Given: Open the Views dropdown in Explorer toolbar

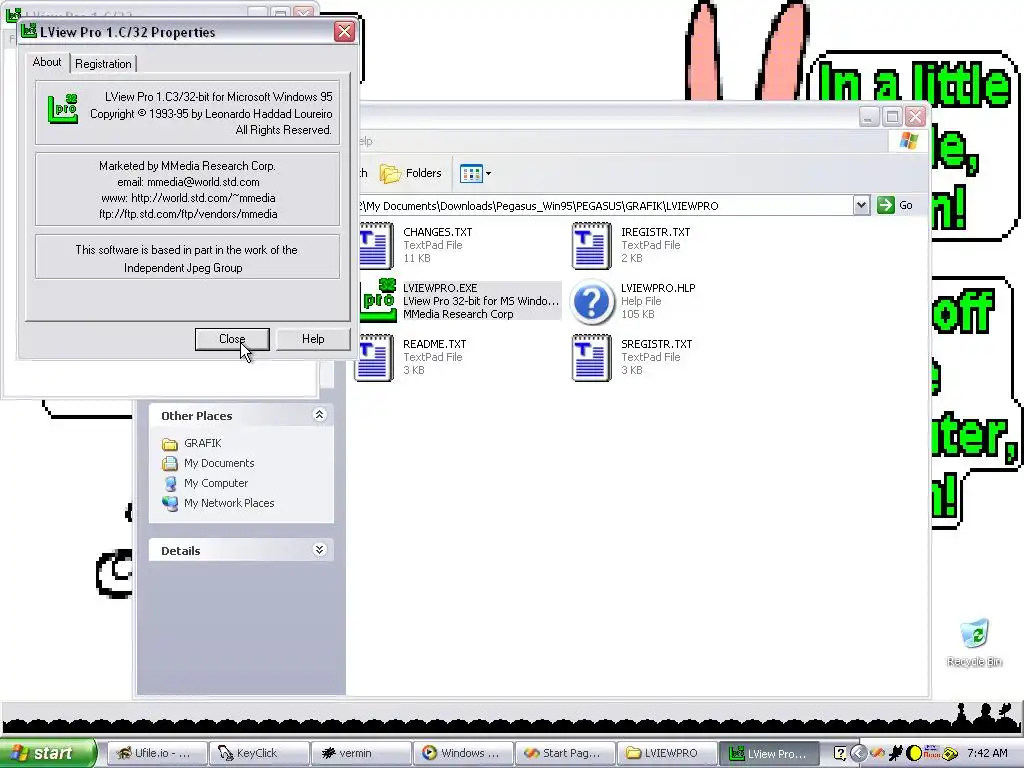Looking at the screenshot, I should point(475,173).
